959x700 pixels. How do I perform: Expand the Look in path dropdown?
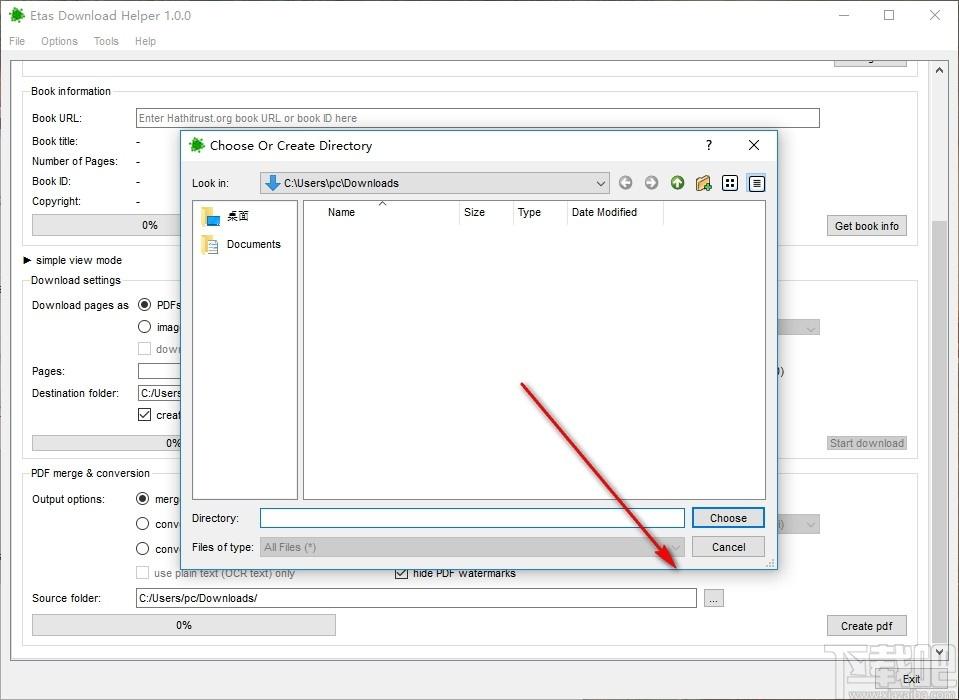coord(601,183)
